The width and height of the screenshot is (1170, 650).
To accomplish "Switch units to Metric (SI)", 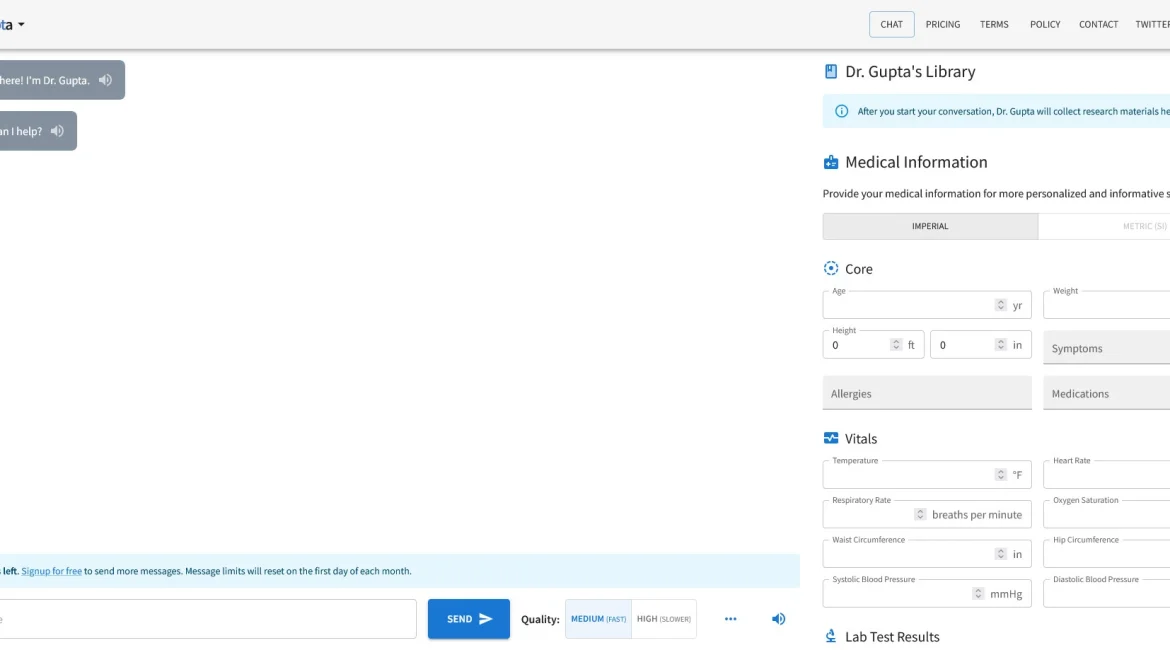I will [1104, 226].
